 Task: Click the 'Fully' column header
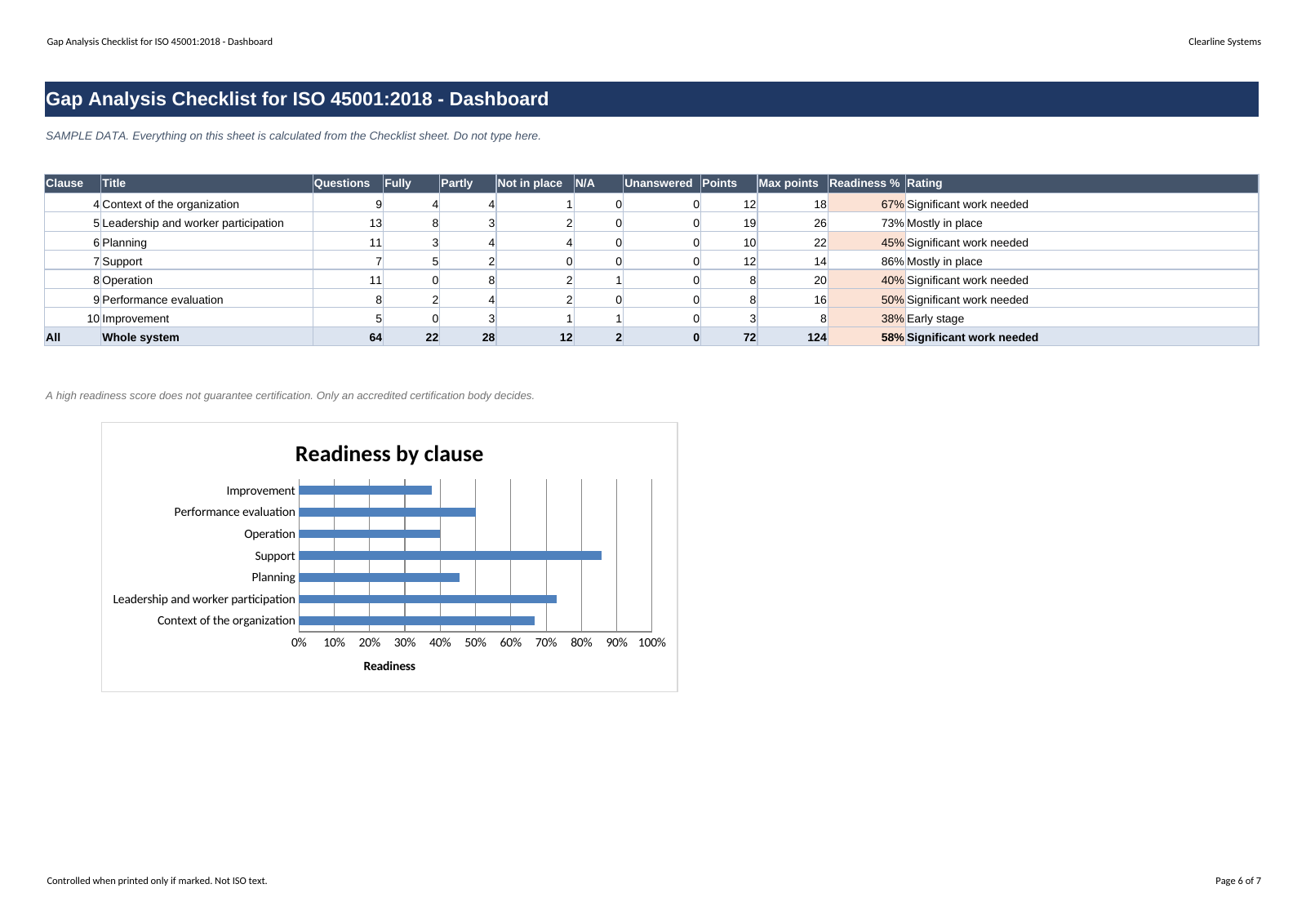(411, 183)
